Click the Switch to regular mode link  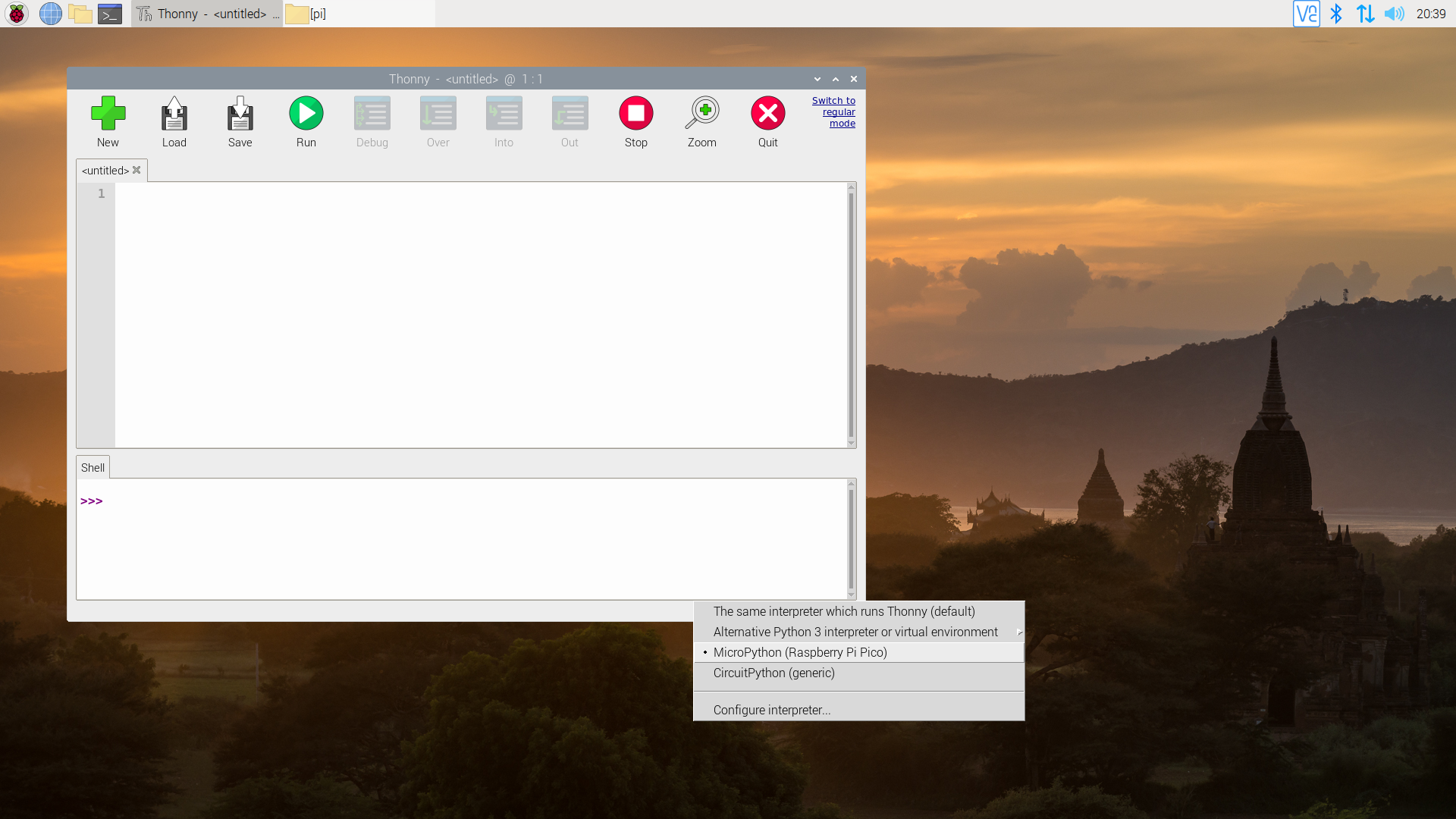tap(833, 111)
